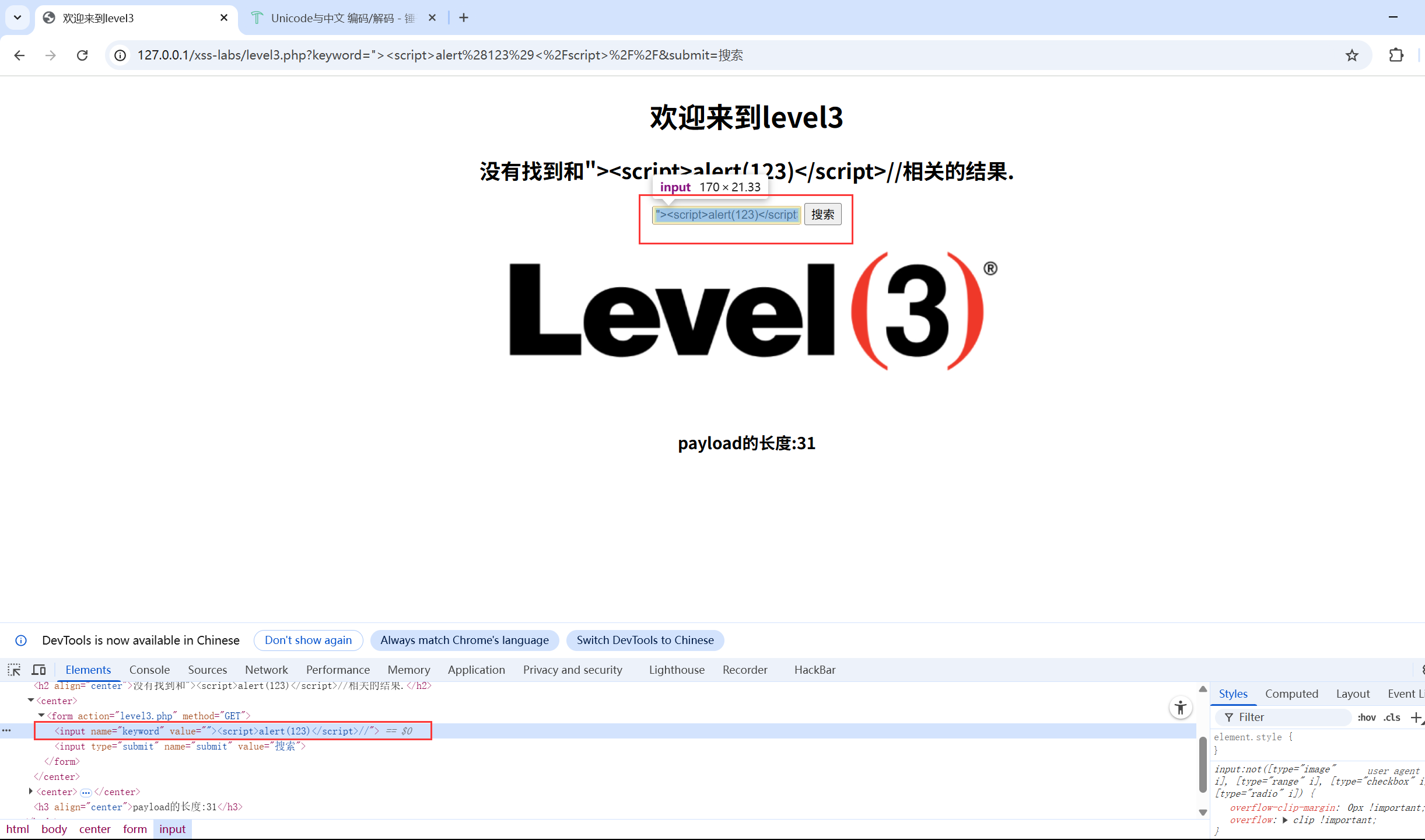This screenshot has height=840, width=1425.
Task: Open the Sources panel
Action: point(207,670)
